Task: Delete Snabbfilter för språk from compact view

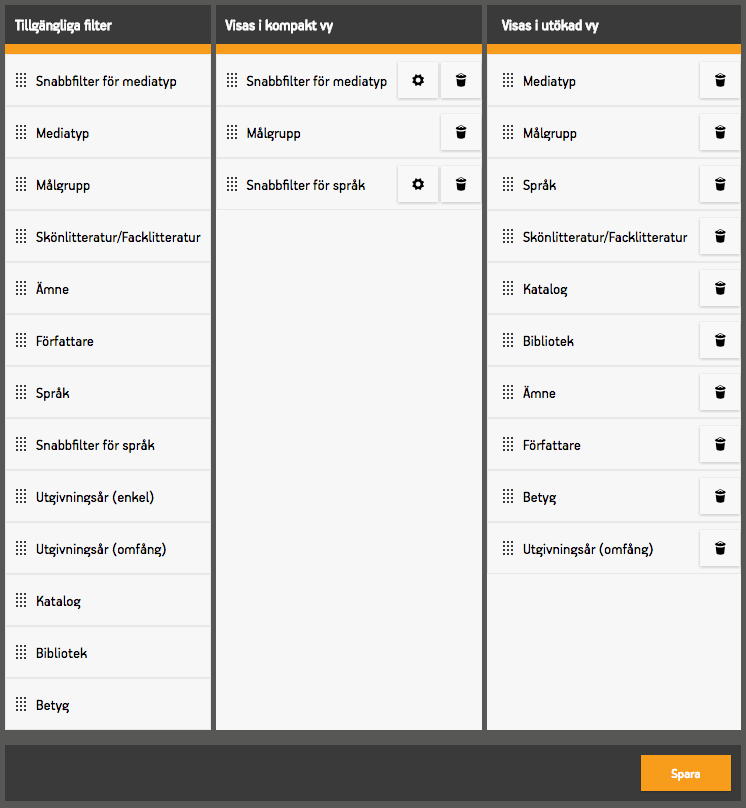Action: (x=461, y=185)
